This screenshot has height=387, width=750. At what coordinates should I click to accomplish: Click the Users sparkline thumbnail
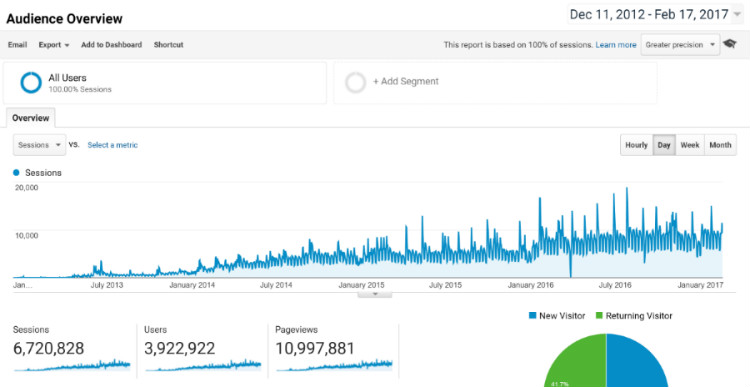point(203,365)
